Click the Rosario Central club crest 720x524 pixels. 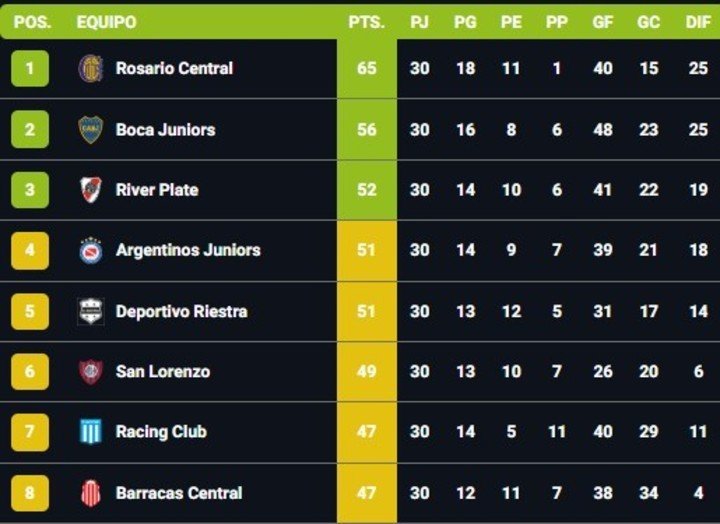point(90,68)
